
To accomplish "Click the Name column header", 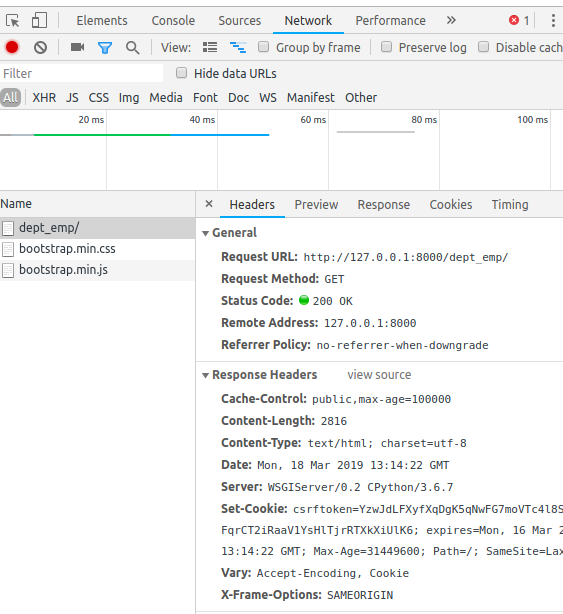I will (97, 204).
